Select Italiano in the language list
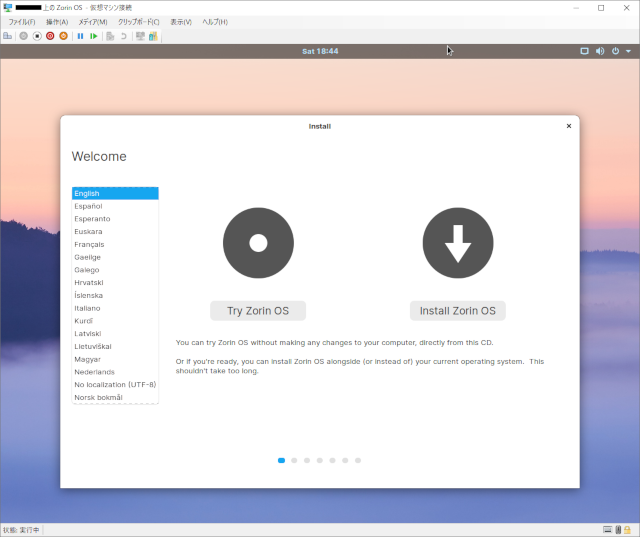Image resolution: width=640 pixels, height=537 pixels. pyautogui.click(x=115, y=308)
